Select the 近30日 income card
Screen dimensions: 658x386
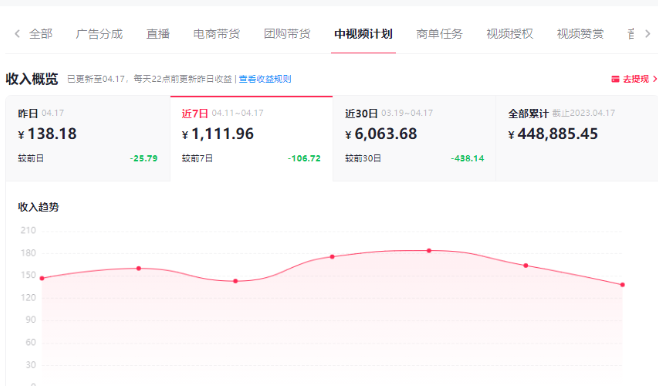tap(414, 138)
